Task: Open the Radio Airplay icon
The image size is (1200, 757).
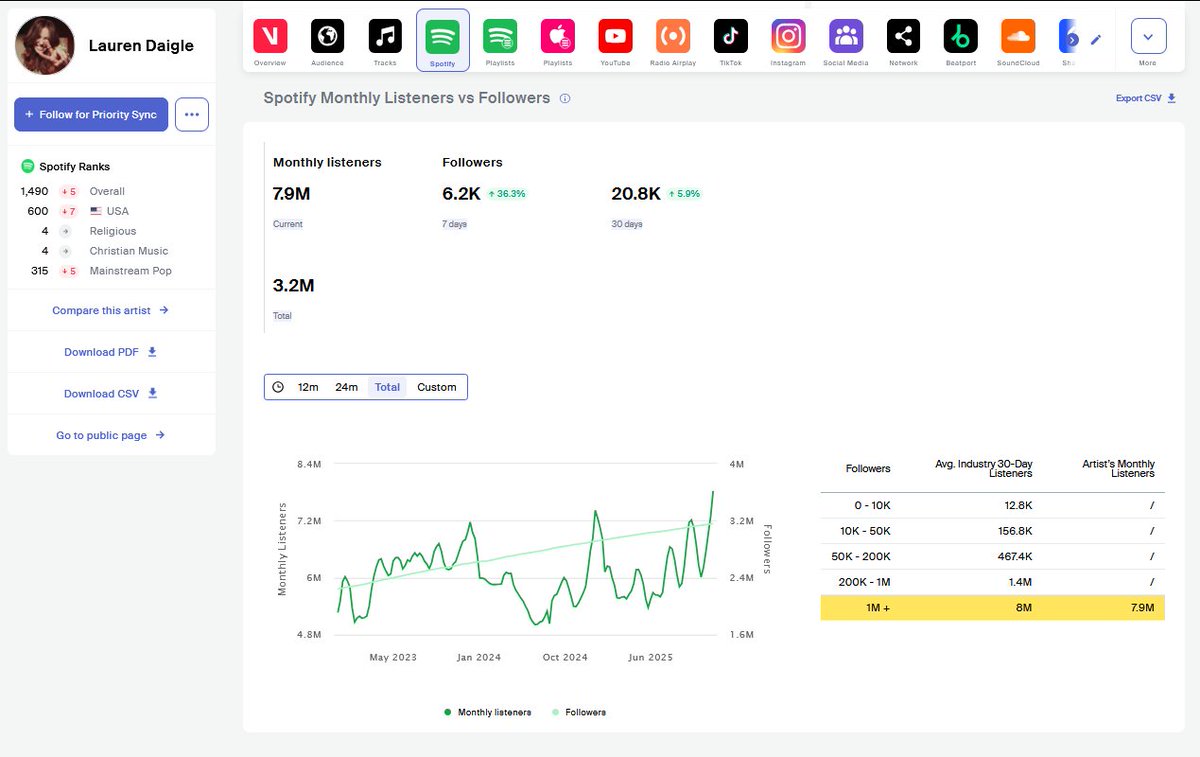Action: click(x=673, y=37)
